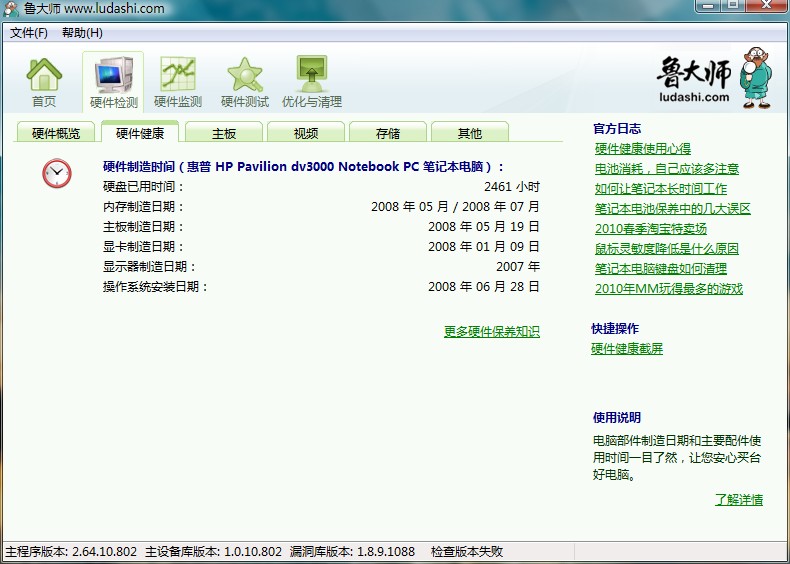The height and width of the screenshot is (564, 790).
Task: Click the 快捷操作 section heading
Action: tap(615, 329)
